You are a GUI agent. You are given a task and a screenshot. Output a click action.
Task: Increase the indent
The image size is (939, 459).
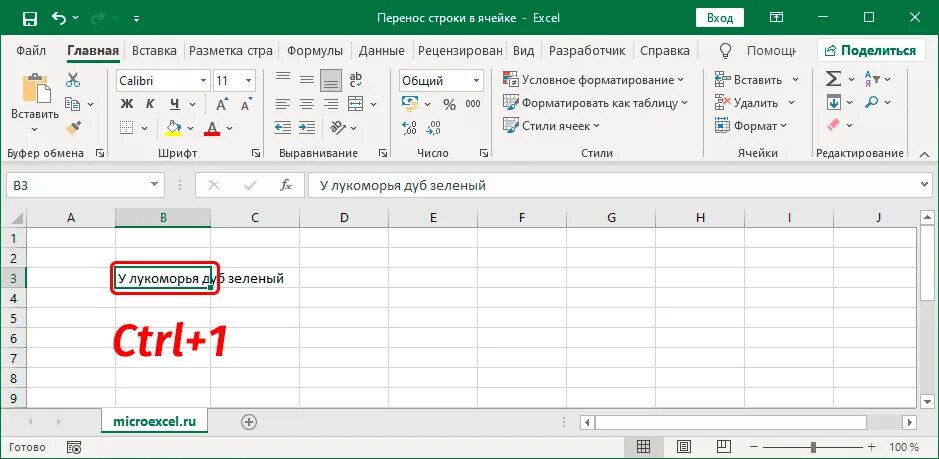pyautogui.click(x=307, y=127)
